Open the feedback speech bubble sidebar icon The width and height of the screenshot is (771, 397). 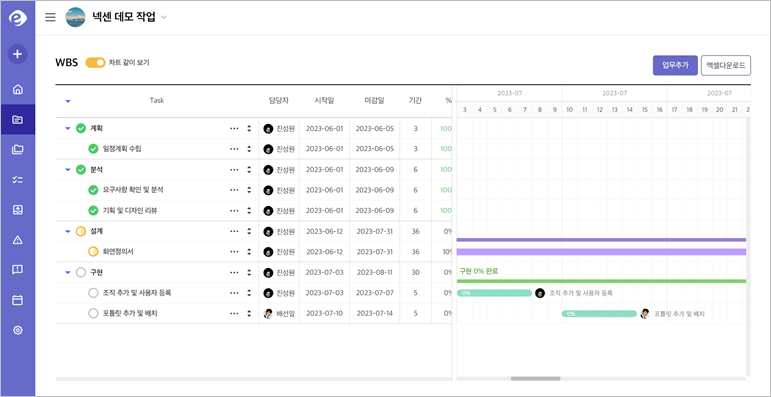(18, 270)
